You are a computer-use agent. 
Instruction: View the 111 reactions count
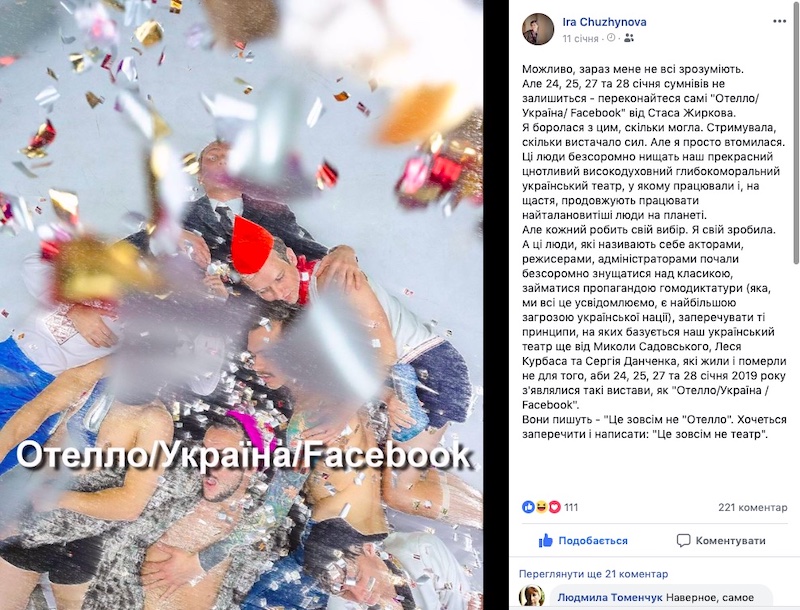[571, 507]
